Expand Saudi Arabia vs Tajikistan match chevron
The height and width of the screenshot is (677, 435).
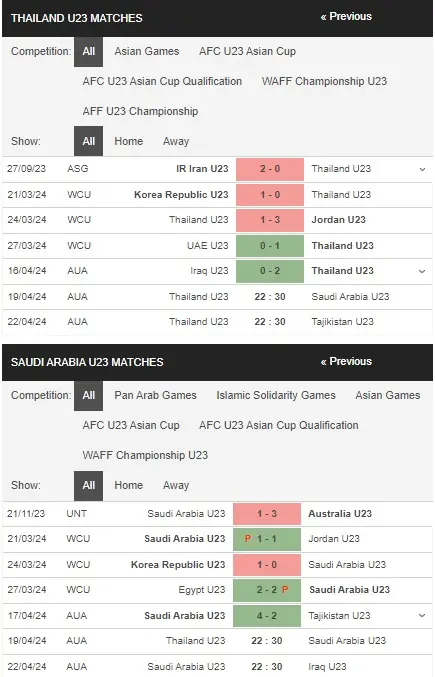422,615
